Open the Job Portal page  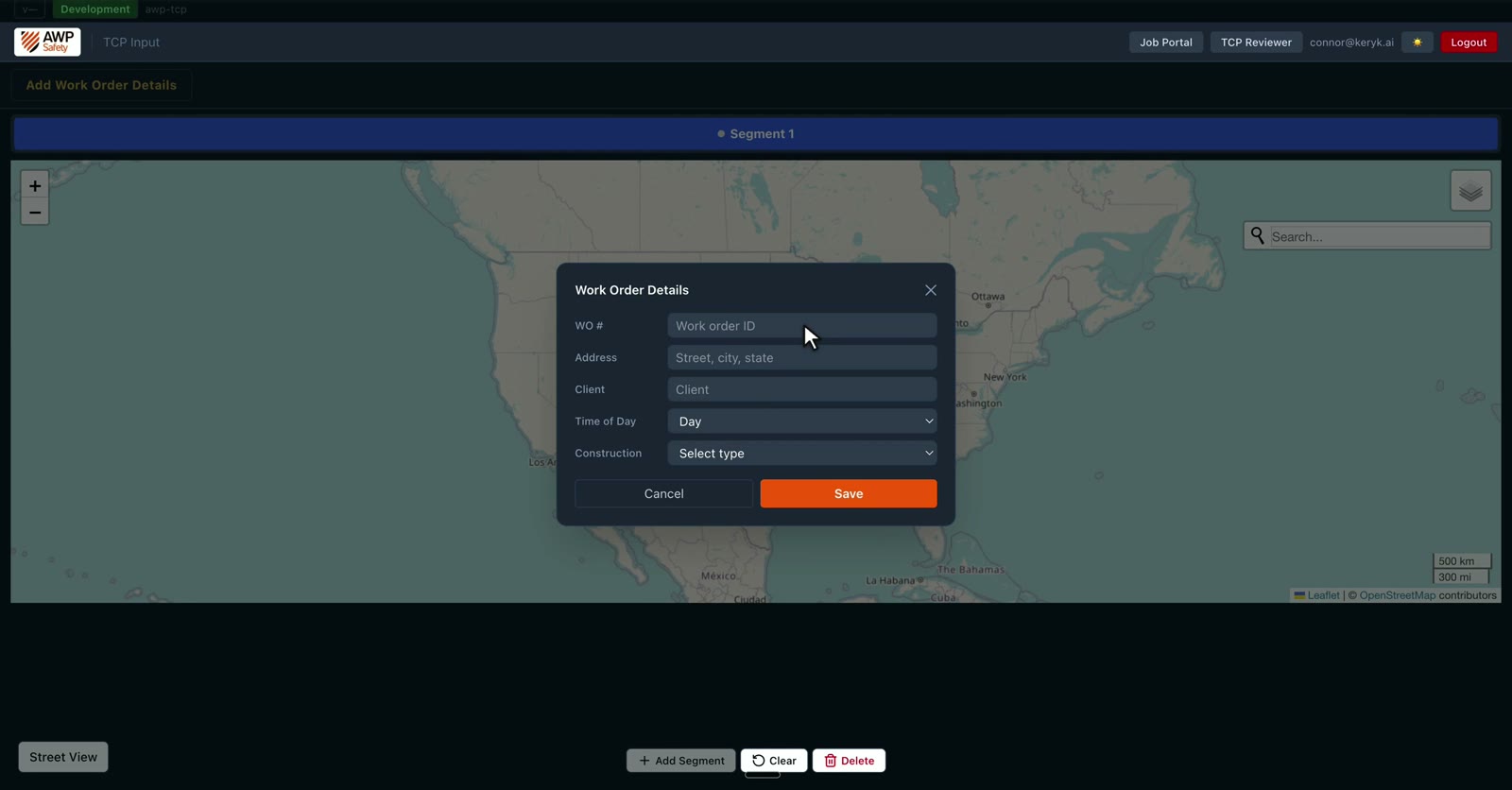pyautogui.click(x=1166, y=43)
